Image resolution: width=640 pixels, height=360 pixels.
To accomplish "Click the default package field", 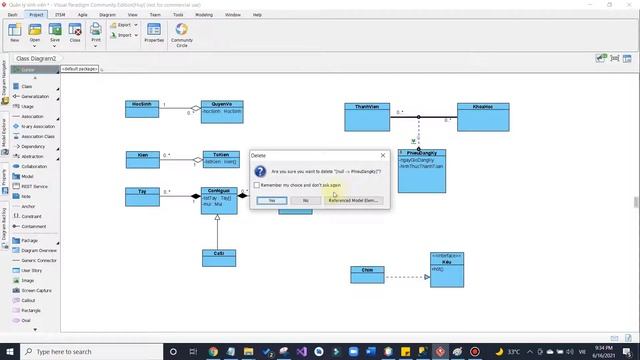I will click(x=80, y=69).
